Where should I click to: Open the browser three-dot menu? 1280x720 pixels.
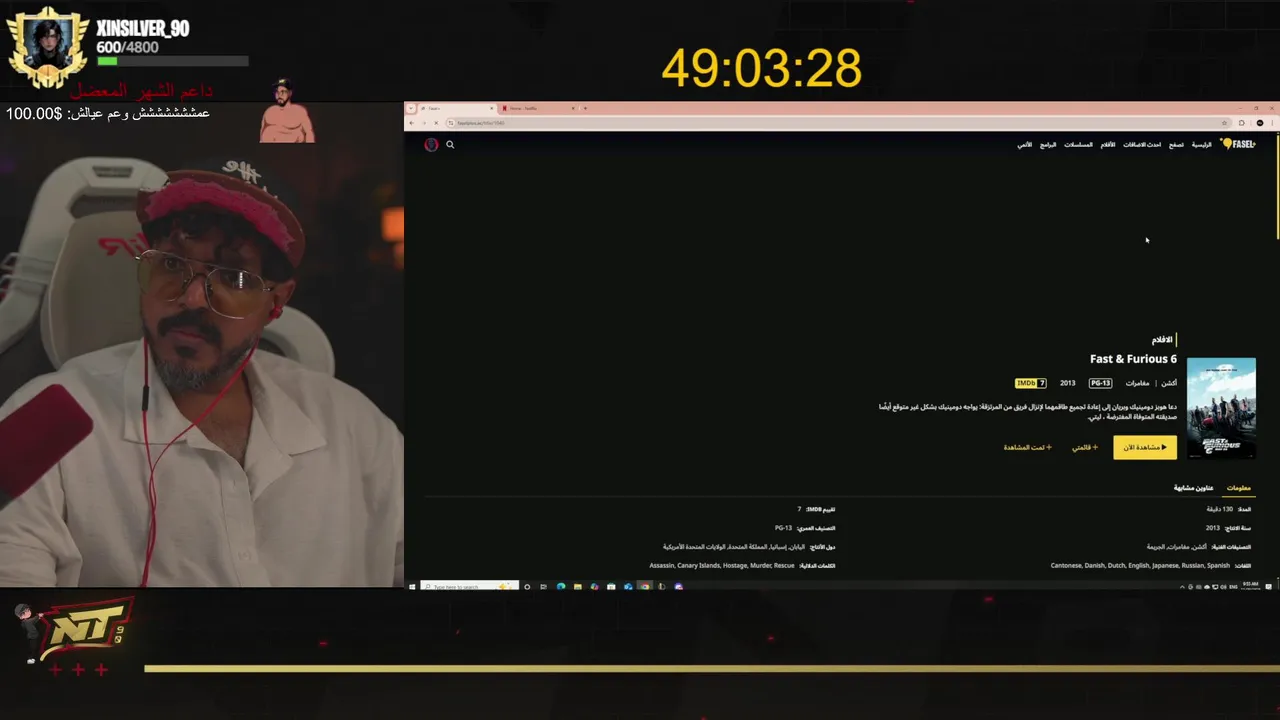pyautogui.click(x=1272, y=123)
